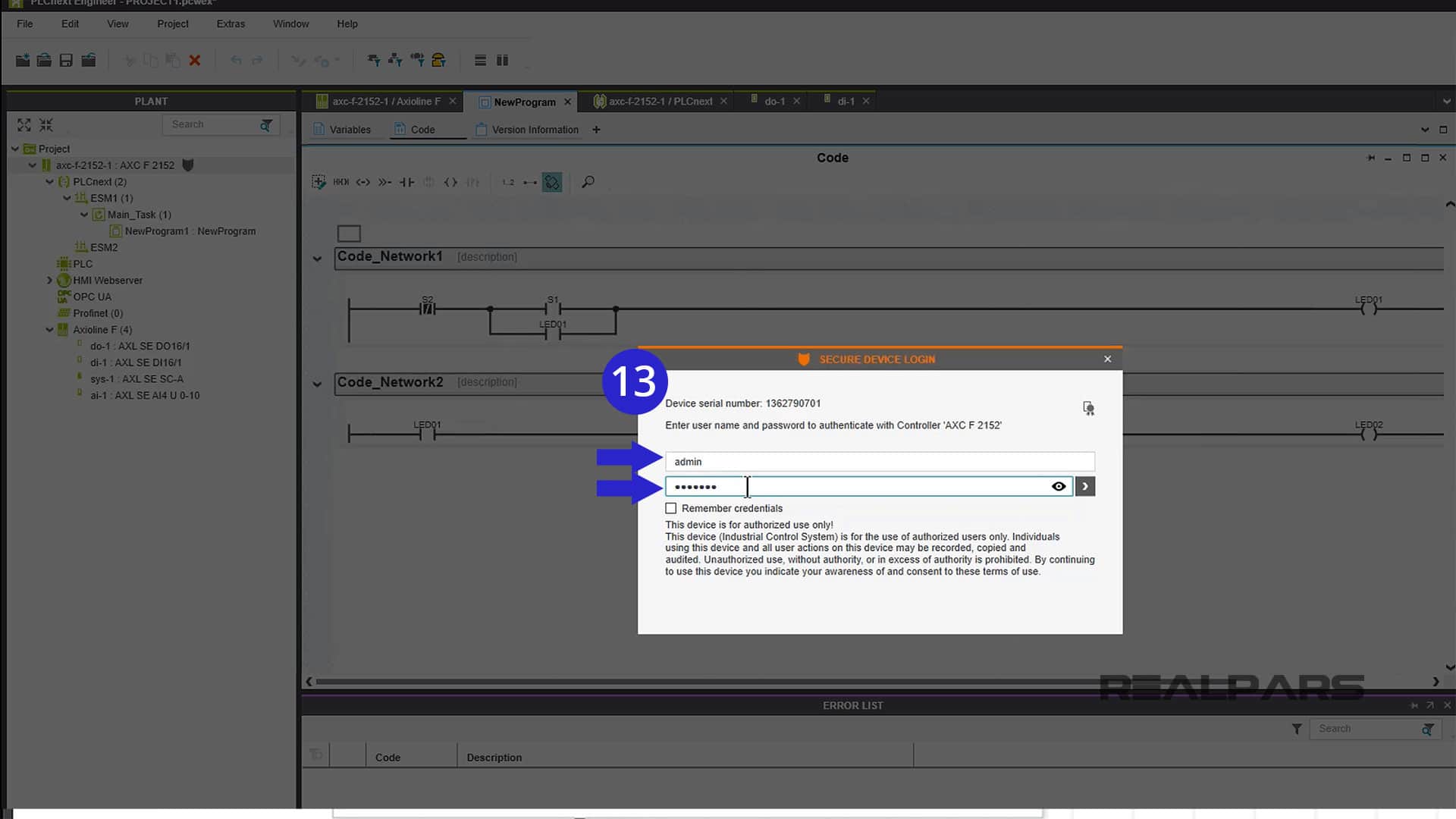Open the Extras menu

pyautogui.click(x=231, y=24)
